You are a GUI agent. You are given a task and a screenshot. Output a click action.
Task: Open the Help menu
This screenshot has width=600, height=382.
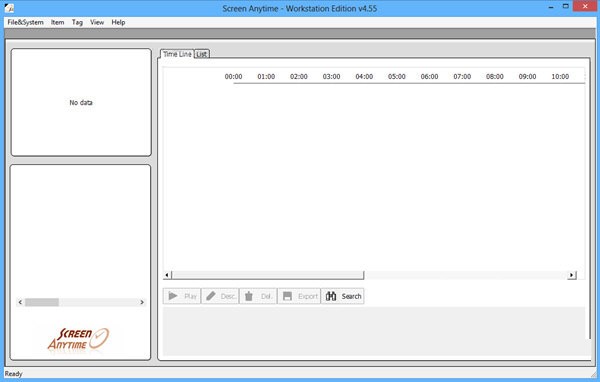118,22
